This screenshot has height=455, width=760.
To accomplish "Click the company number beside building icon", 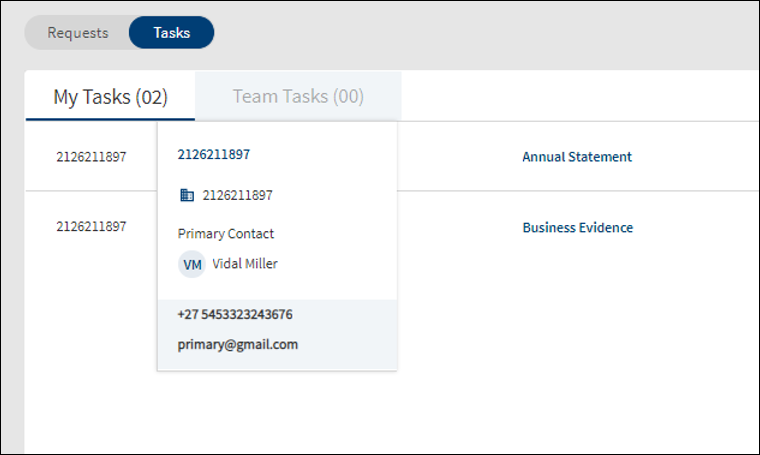I will click(238, 195).
